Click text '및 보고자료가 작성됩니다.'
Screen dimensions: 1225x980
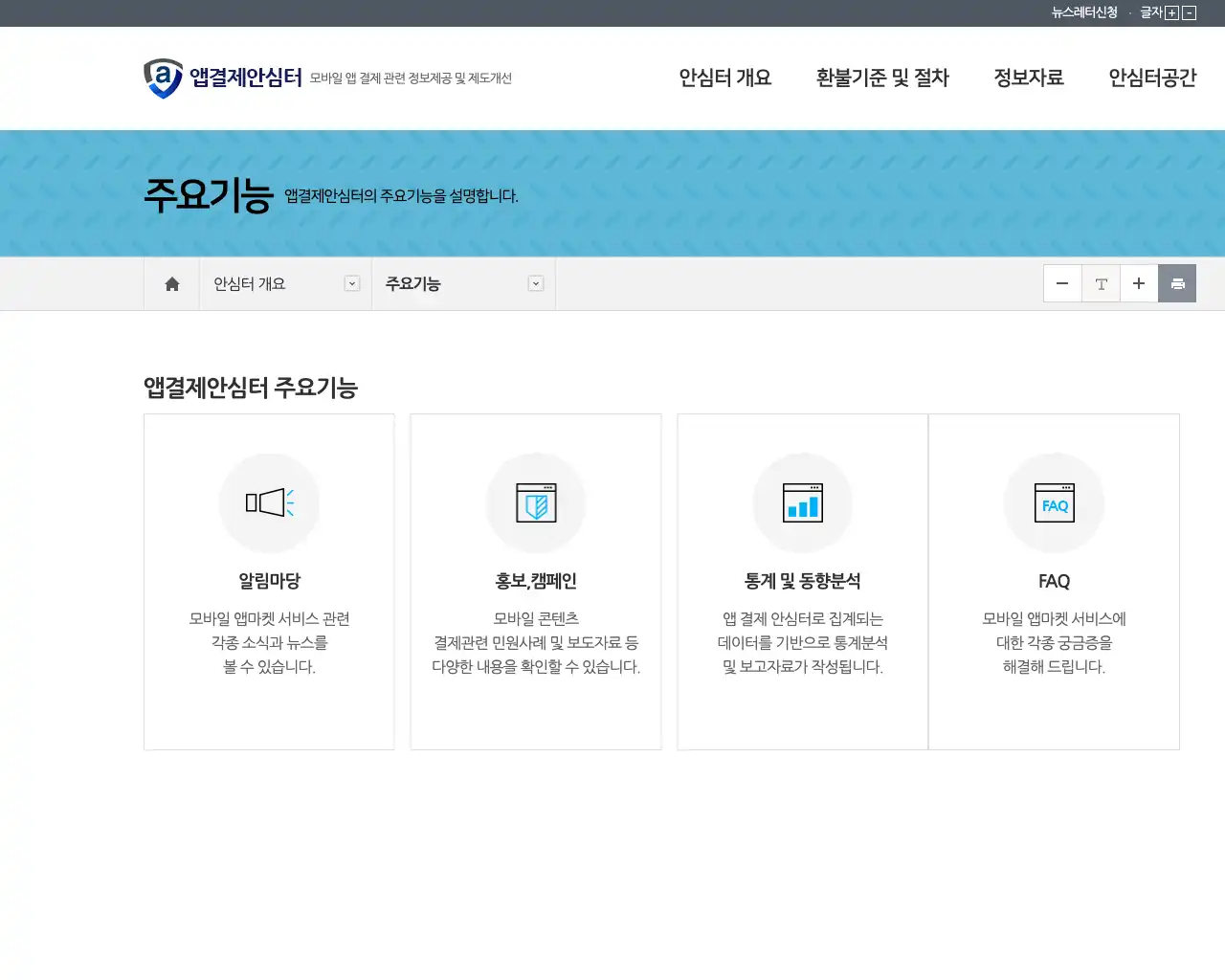click(803, 667)
